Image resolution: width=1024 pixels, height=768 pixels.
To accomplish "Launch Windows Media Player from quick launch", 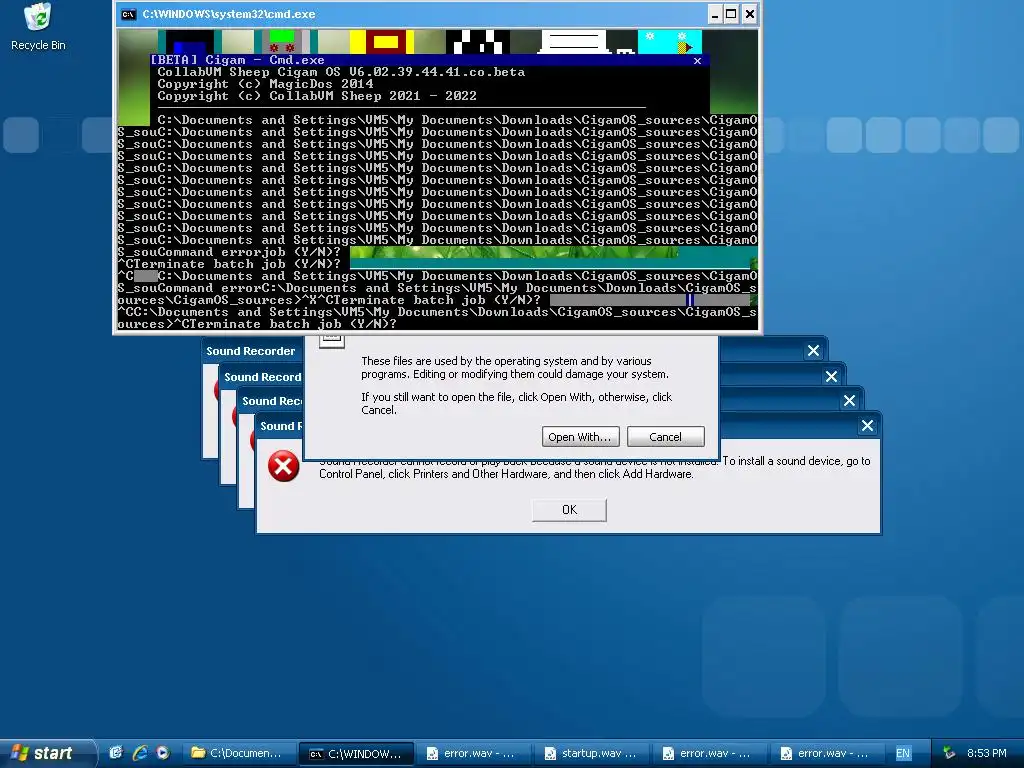I will [x=163, y=753].
